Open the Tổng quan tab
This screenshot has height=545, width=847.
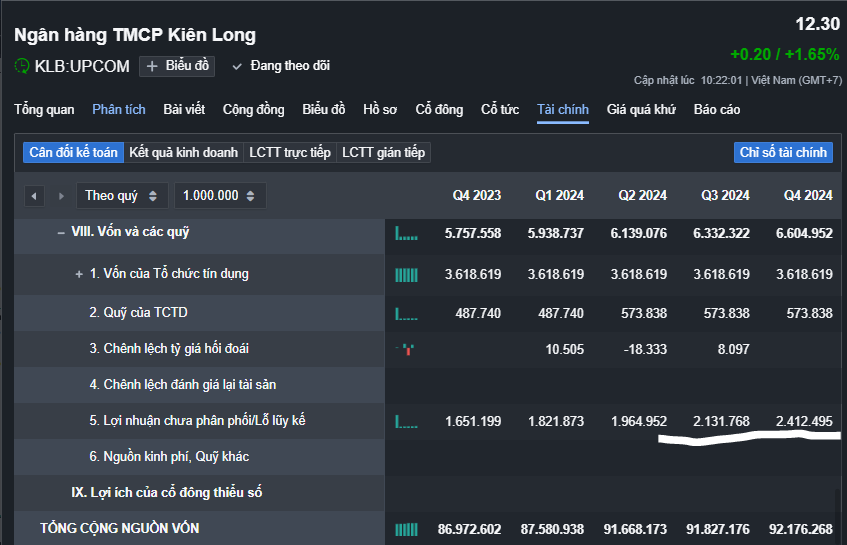(x=44, y=110)
